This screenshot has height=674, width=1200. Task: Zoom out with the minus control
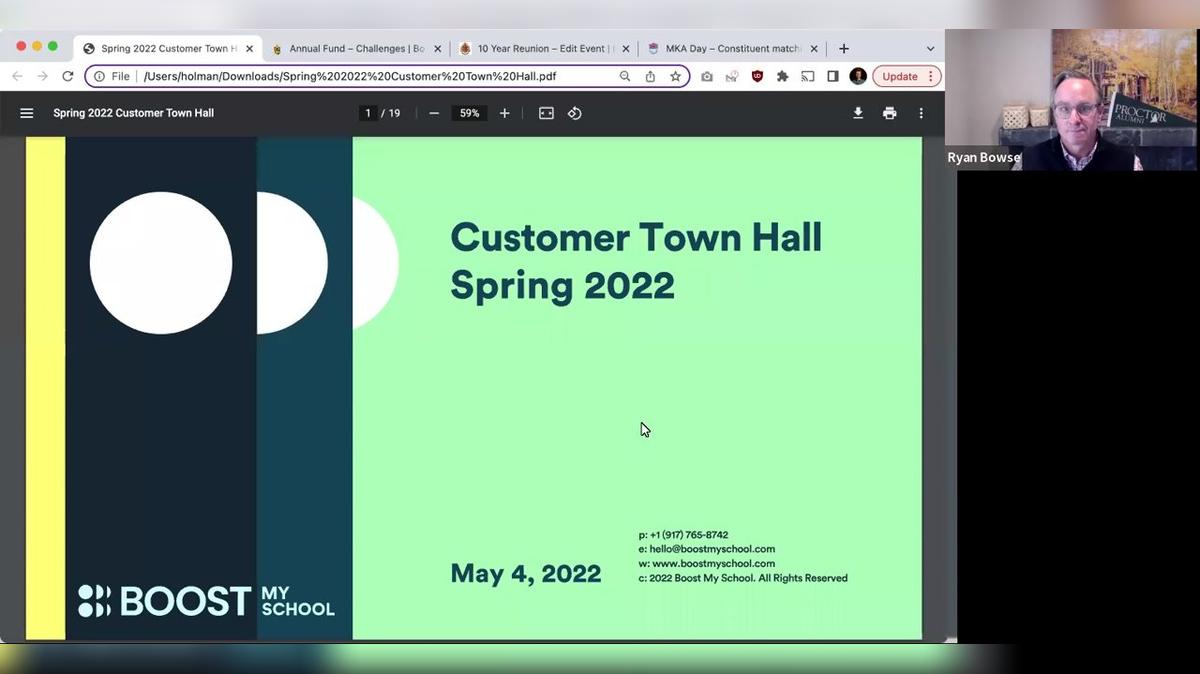pyautogui.click(x=434, y=113)
